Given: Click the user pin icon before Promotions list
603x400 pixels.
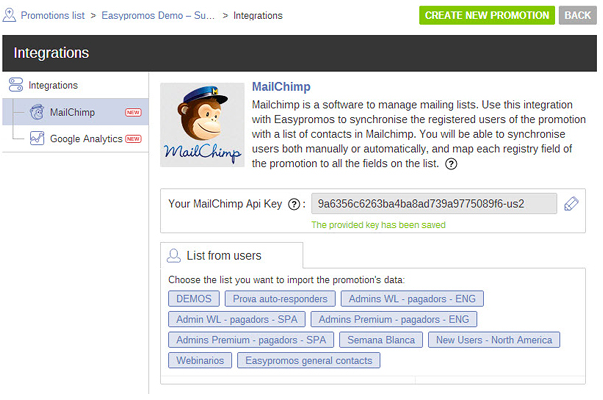Looking at the screenshot, I should pos(9,15).
